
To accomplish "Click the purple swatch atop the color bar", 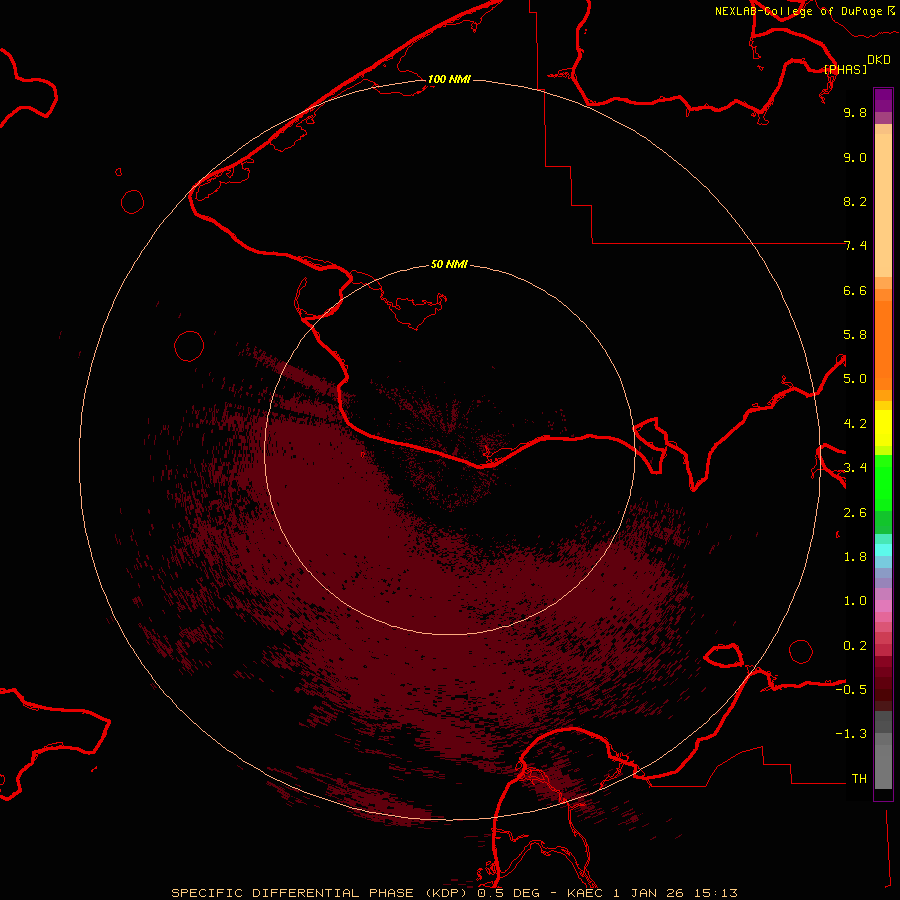I will 883,100.
